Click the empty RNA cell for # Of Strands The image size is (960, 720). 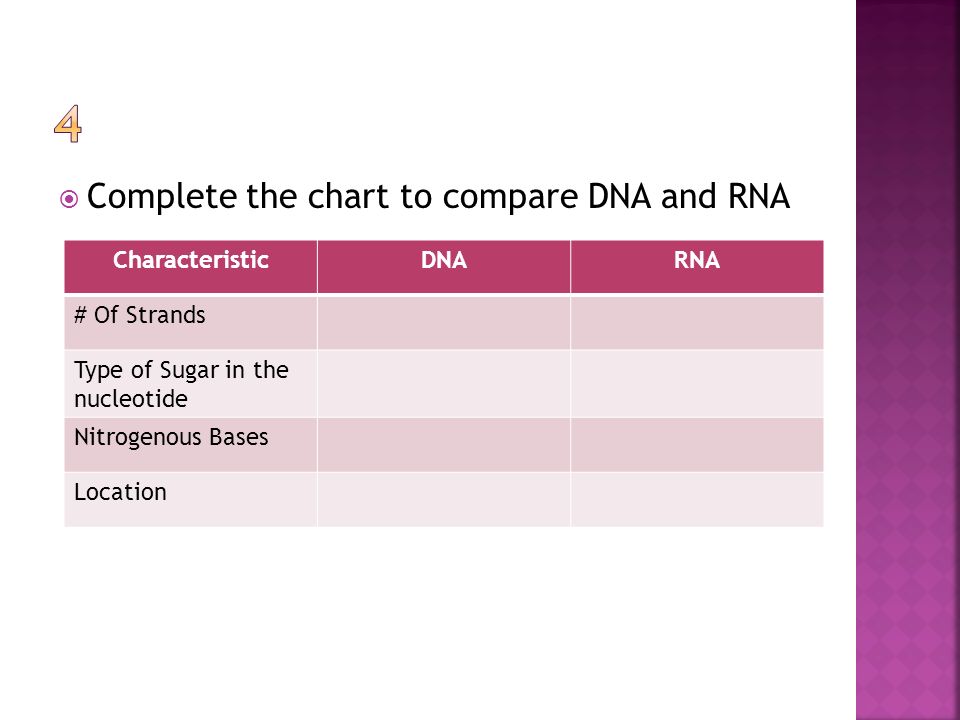click(697, 323)
